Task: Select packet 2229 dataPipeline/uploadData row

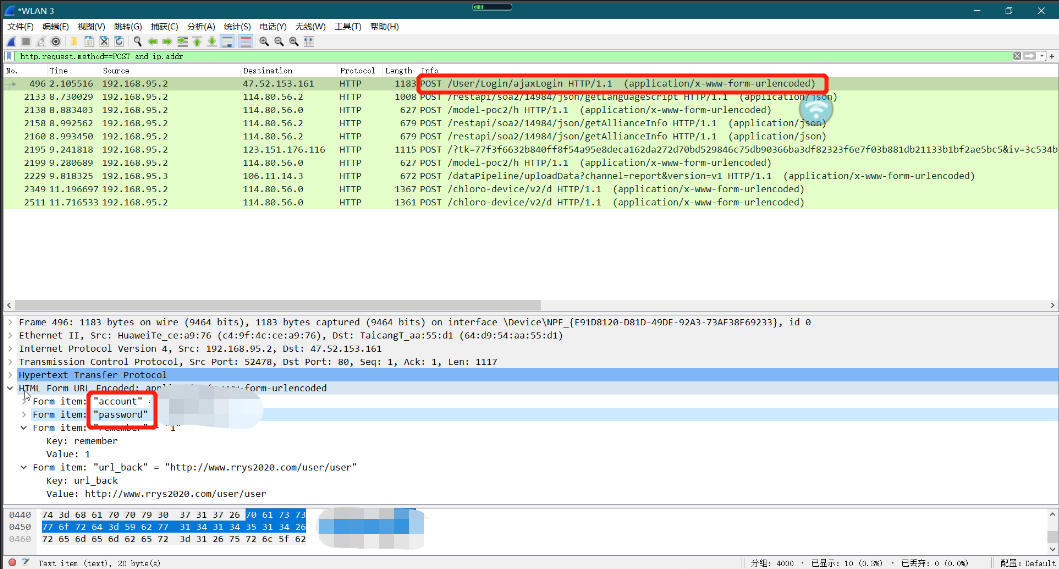Action: click(x=530, y=176)
